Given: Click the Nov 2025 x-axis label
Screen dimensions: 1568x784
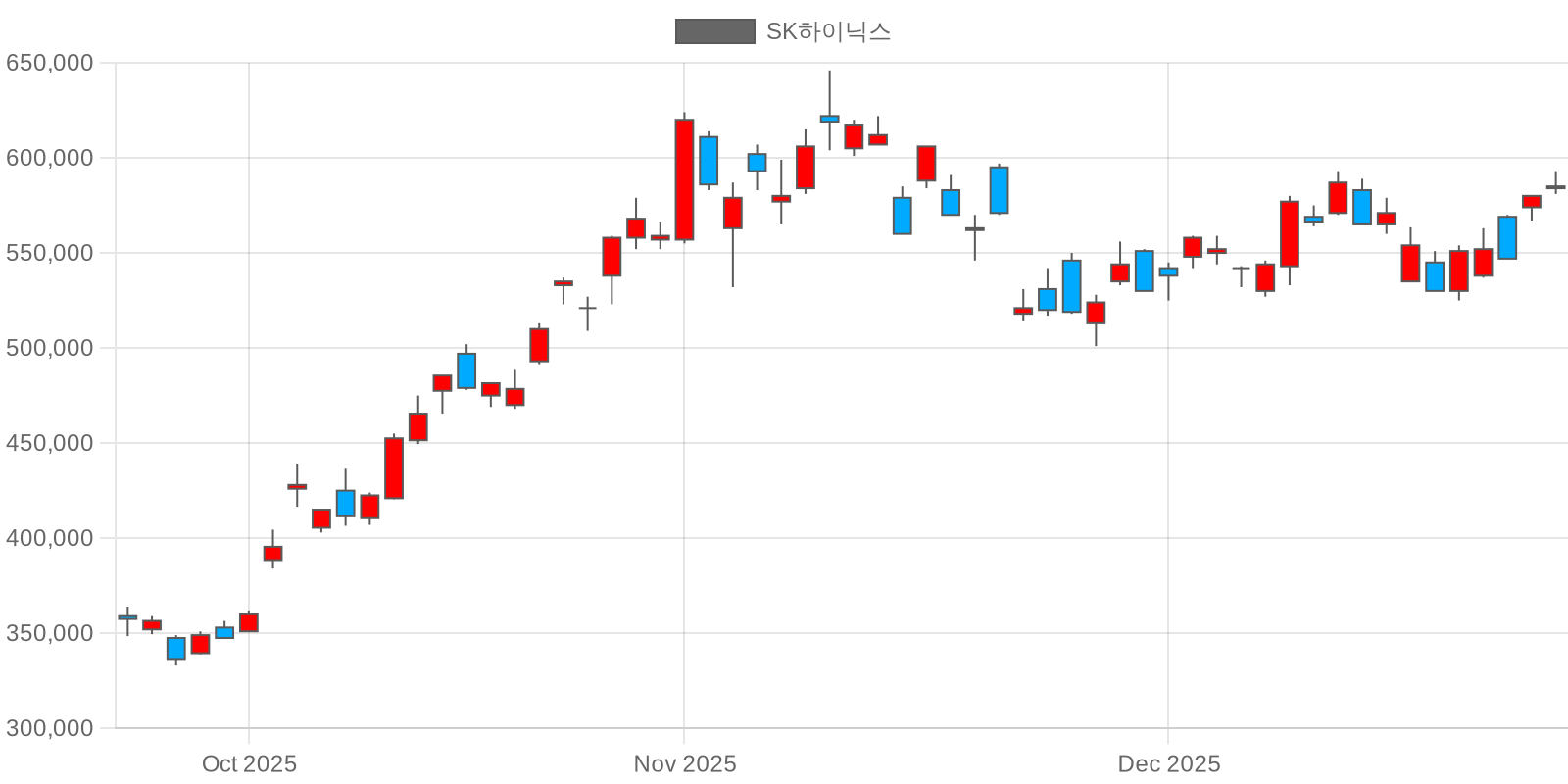Looking at the screenshot, I should pyautogui.click(x=684, y=764).
